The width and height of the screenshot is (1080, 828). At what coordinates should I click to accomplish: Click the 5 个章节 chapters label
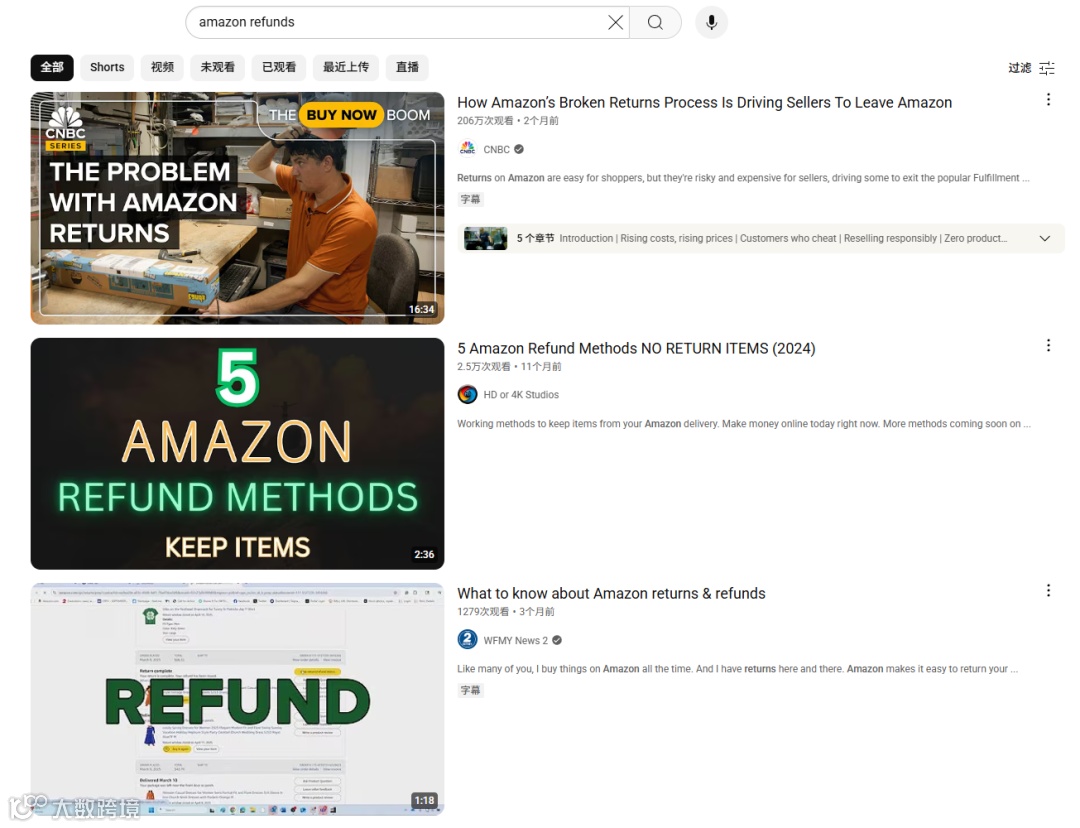pyautogui.click(x=535, y=238)
